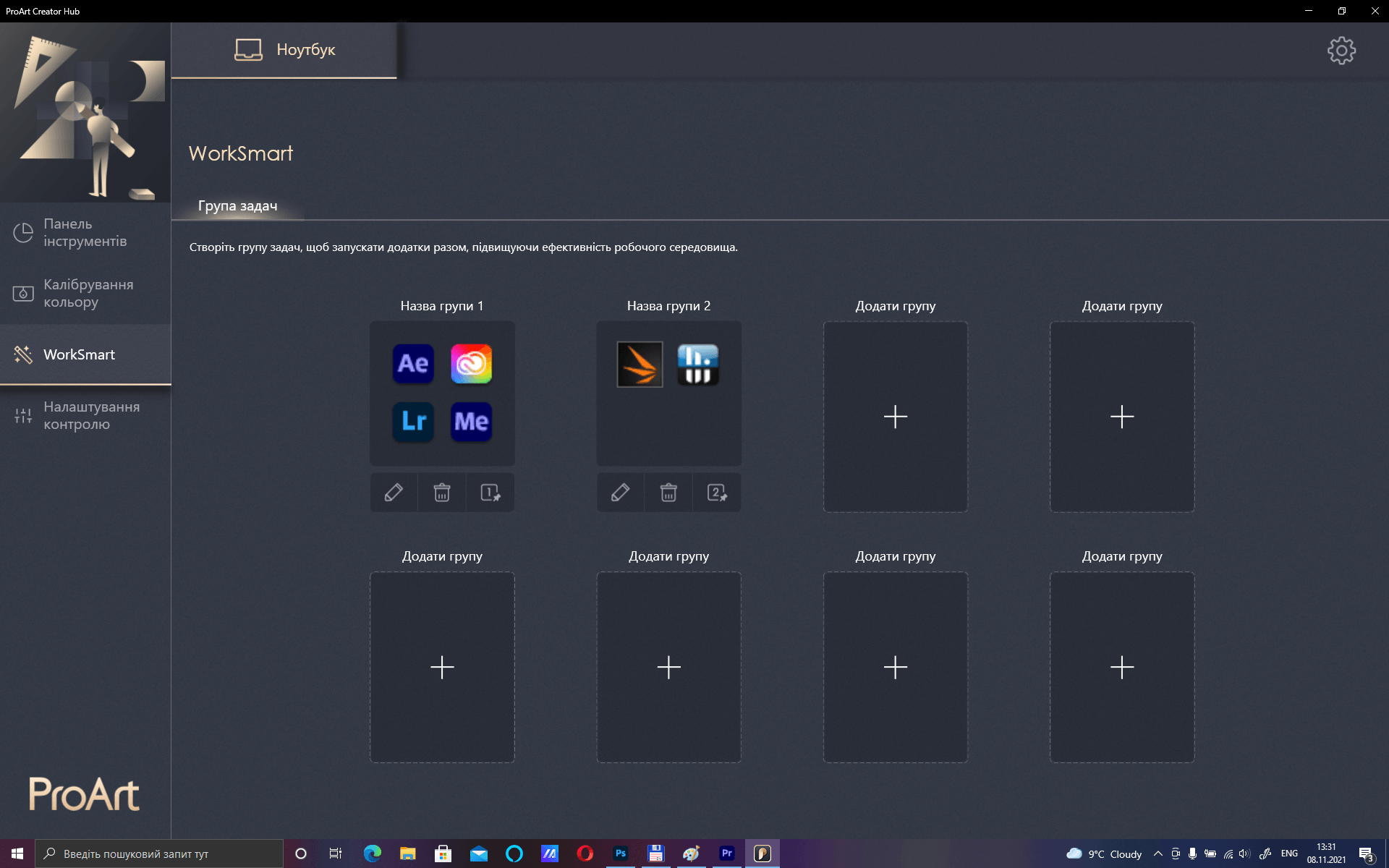Click the Windows taskbar search field

[x=159, y=854]
